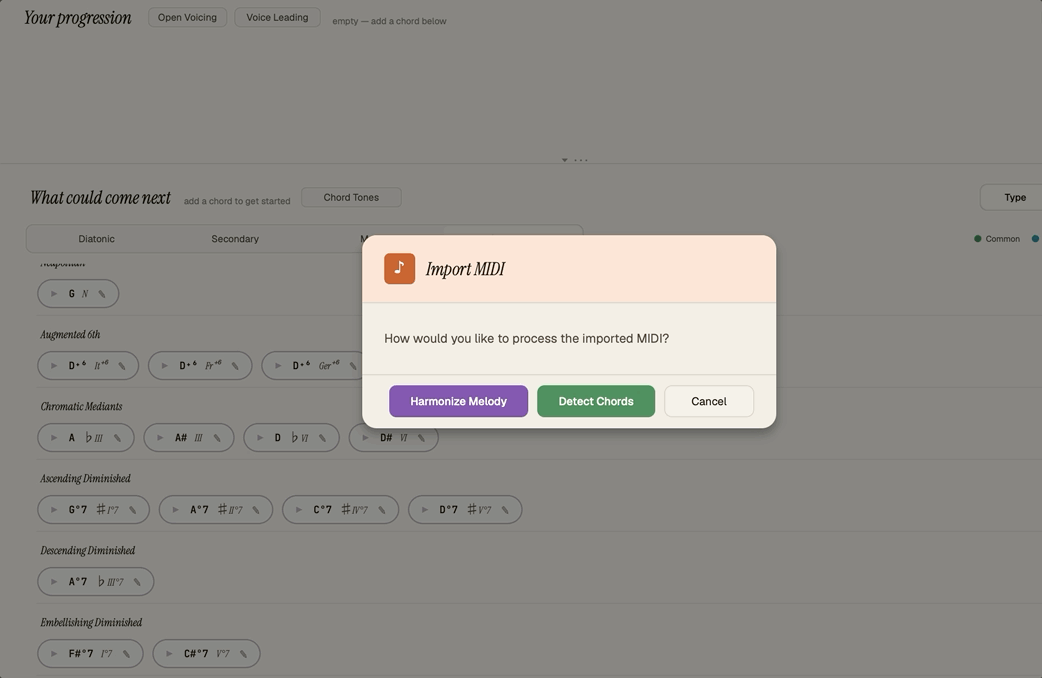1042x678 pixels.
Task: Play the A°7 #II°7 chord
Action: click(175, 510)
